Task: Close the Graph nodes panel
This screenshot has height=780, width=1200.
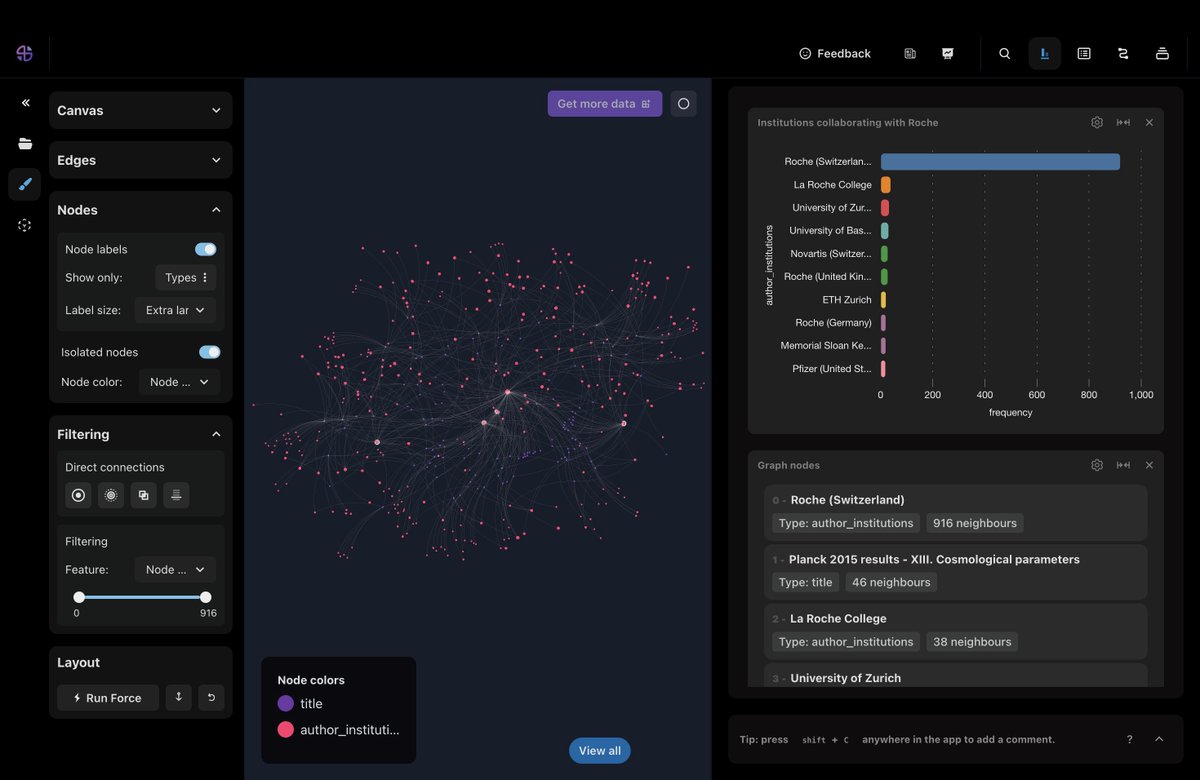Action: click(1149, 465)
